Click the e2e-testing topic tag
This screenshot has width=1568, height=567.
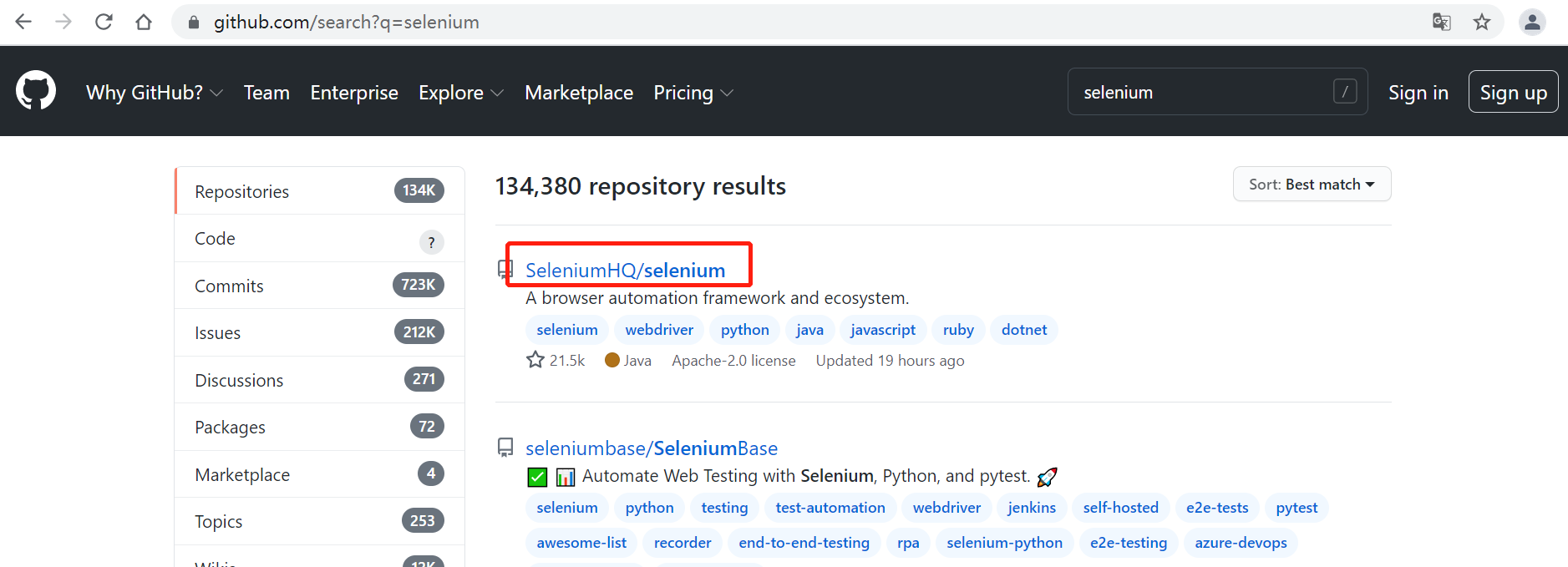point(1129,542)
